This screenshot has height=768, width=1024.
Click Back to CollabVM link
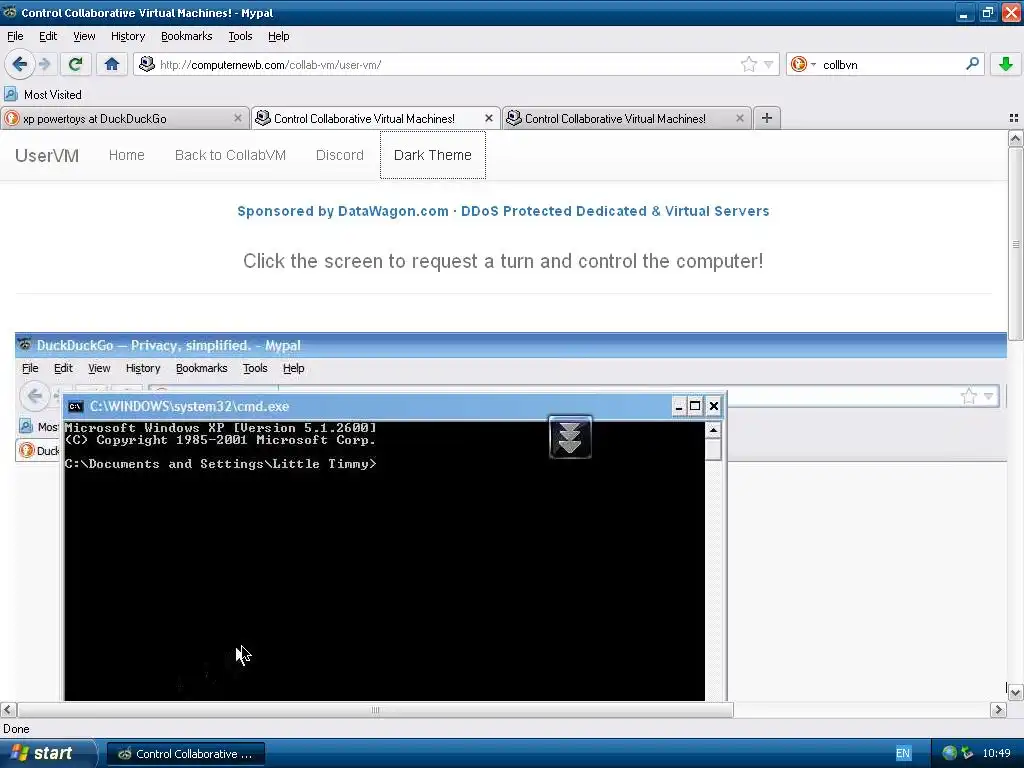(230, 155)
